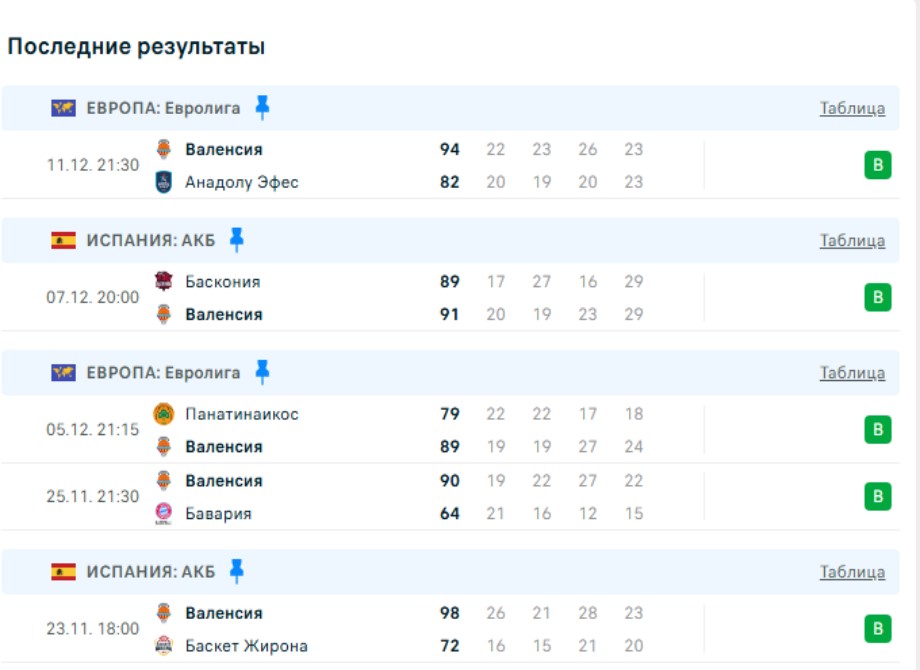Click the Анадолу Эфес team logo

[x=164, y=182]
